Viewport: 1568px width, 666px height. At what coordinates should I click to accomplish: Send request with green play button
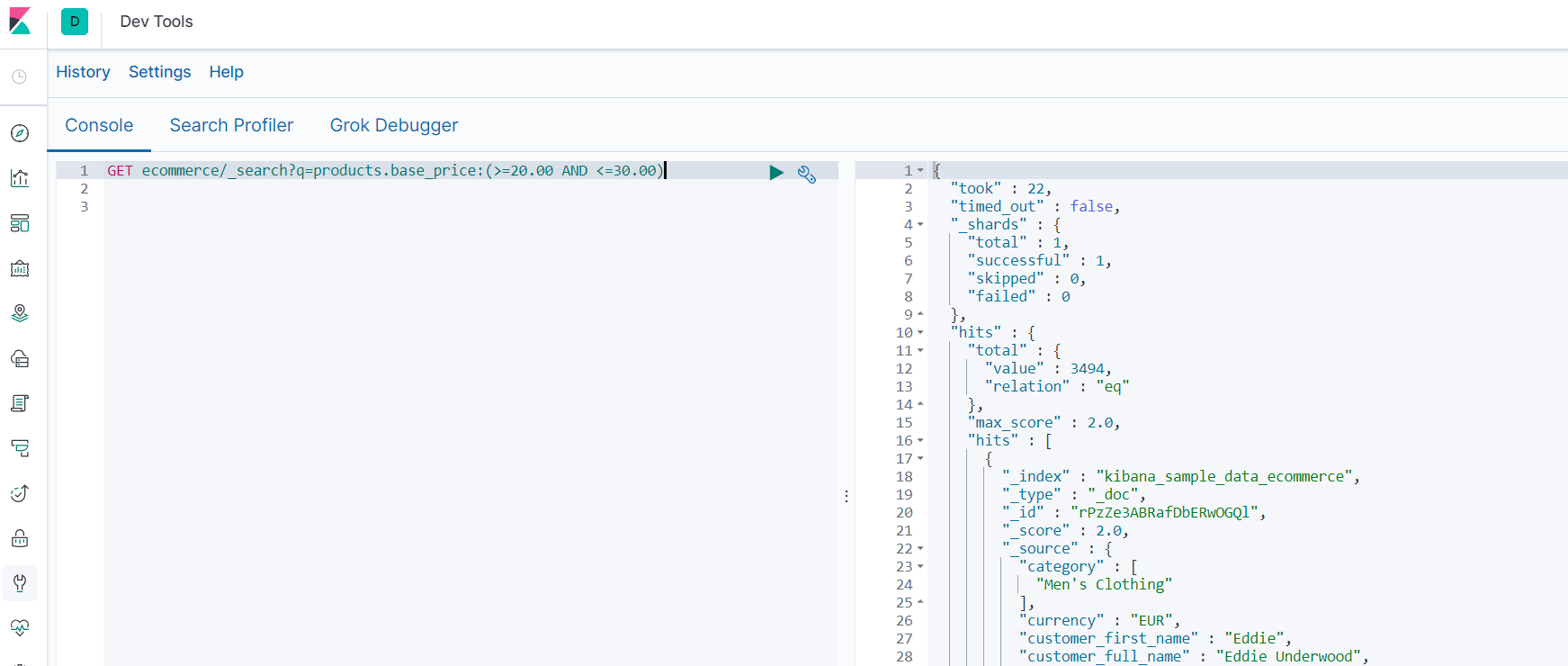pyautogui.click(x=776, y=172)
